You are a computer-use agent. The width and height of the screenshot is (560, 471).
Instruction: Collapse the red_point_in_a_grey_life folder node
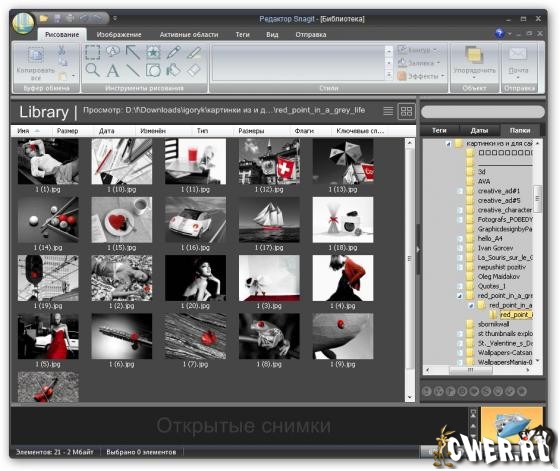460,296
